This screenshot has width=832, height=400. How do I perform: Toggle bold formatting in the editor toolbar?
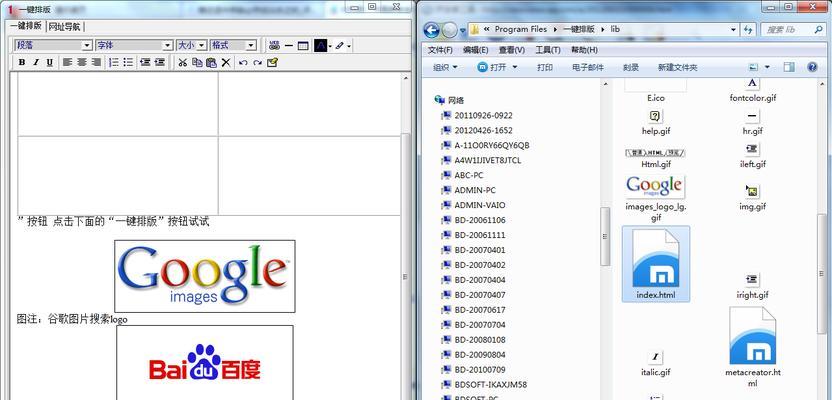(x=22, y=63)
